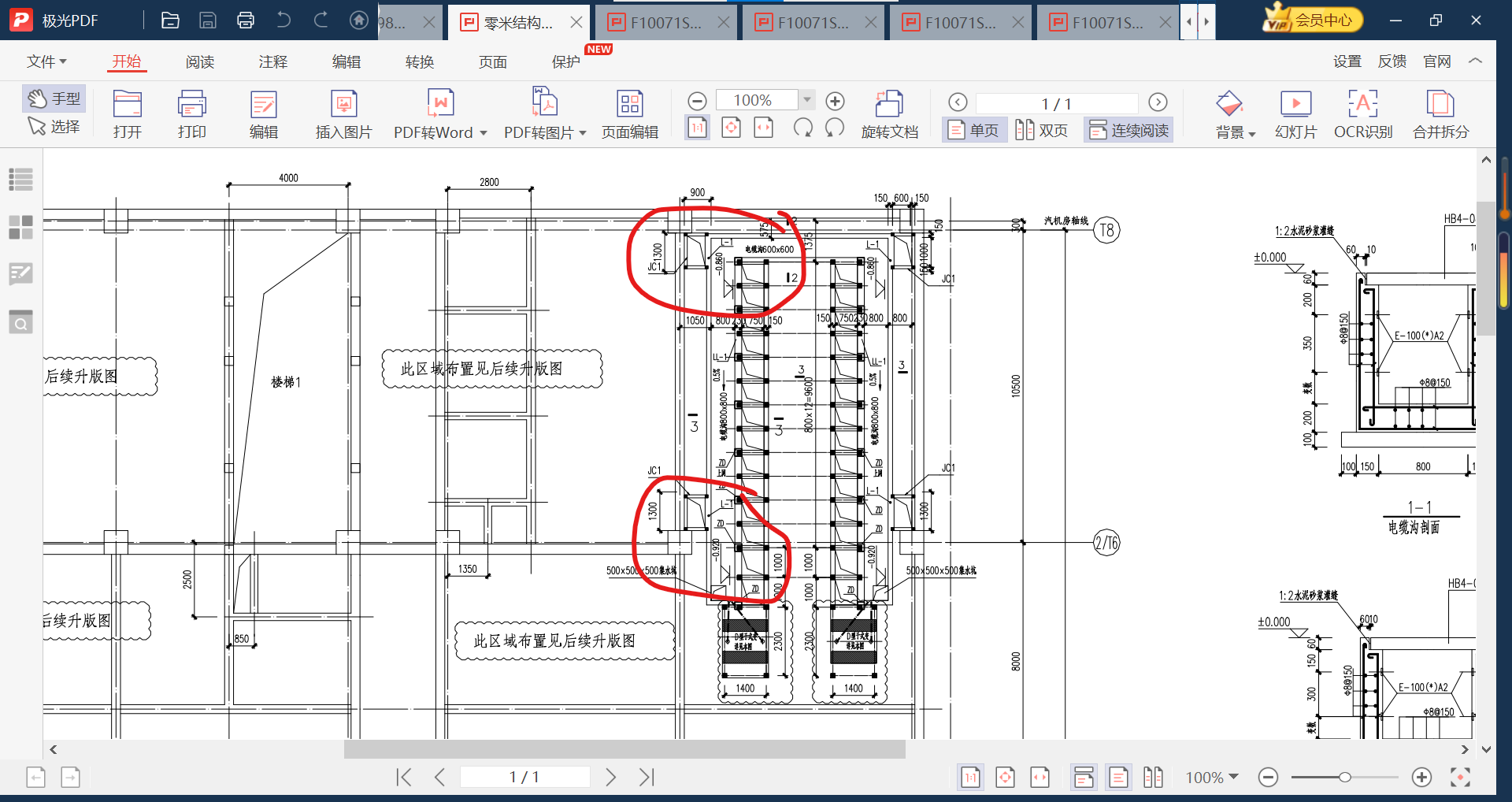Jump to first page in status bar
The width and height of the screenshot is (1512, 802).
click(404, 778)
